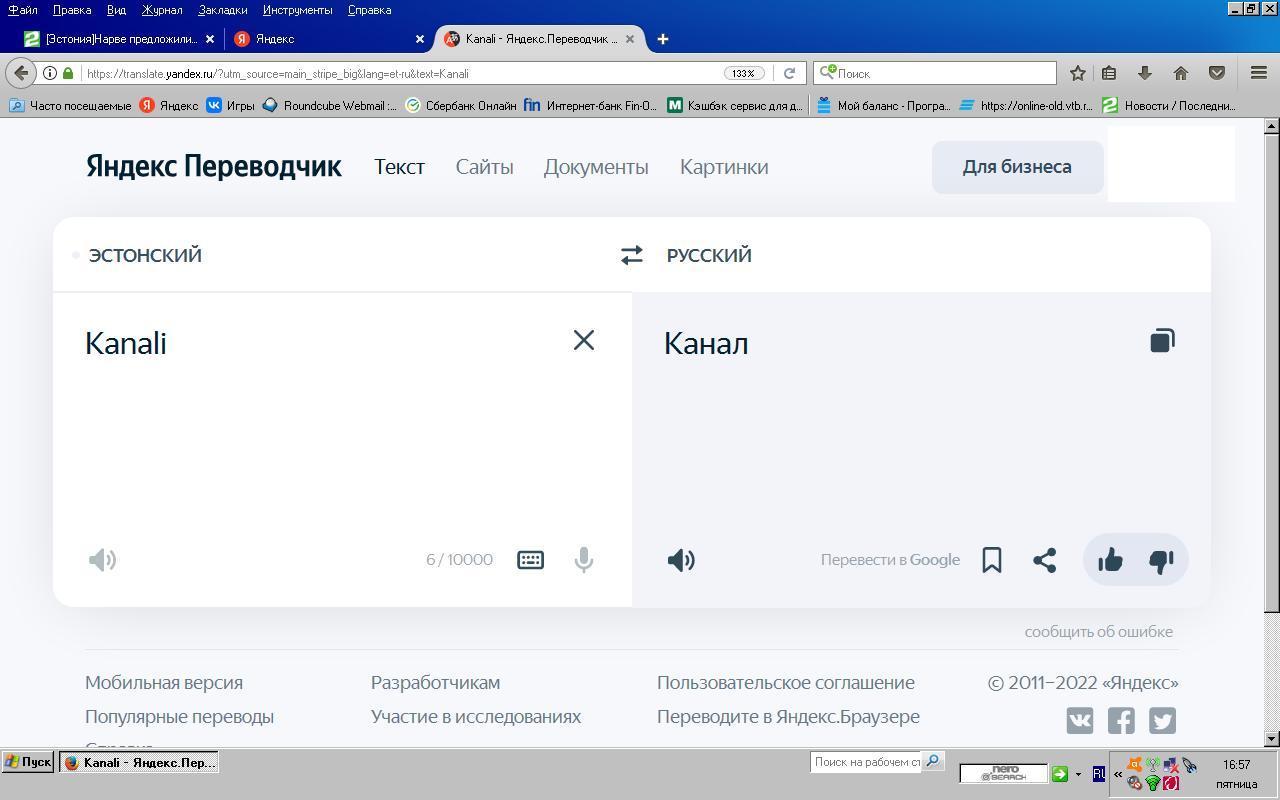Viewport: 1280px width, 800px height.
Task: Open the Файл menu
Action: tap(23, 10)
